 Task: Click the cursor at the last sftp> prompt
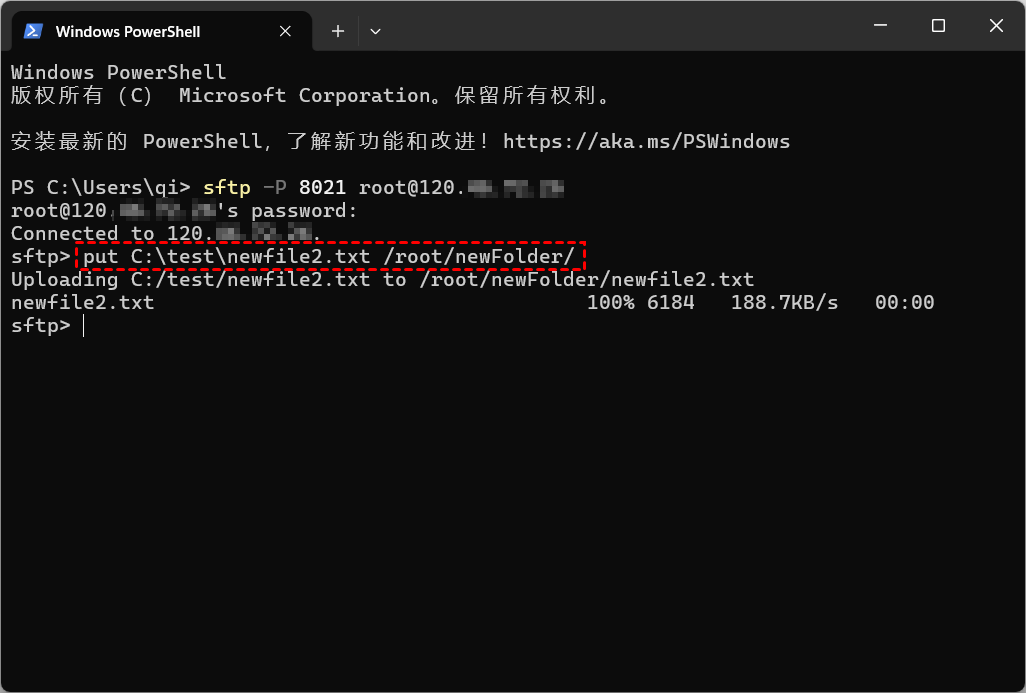tap(84, 326)
